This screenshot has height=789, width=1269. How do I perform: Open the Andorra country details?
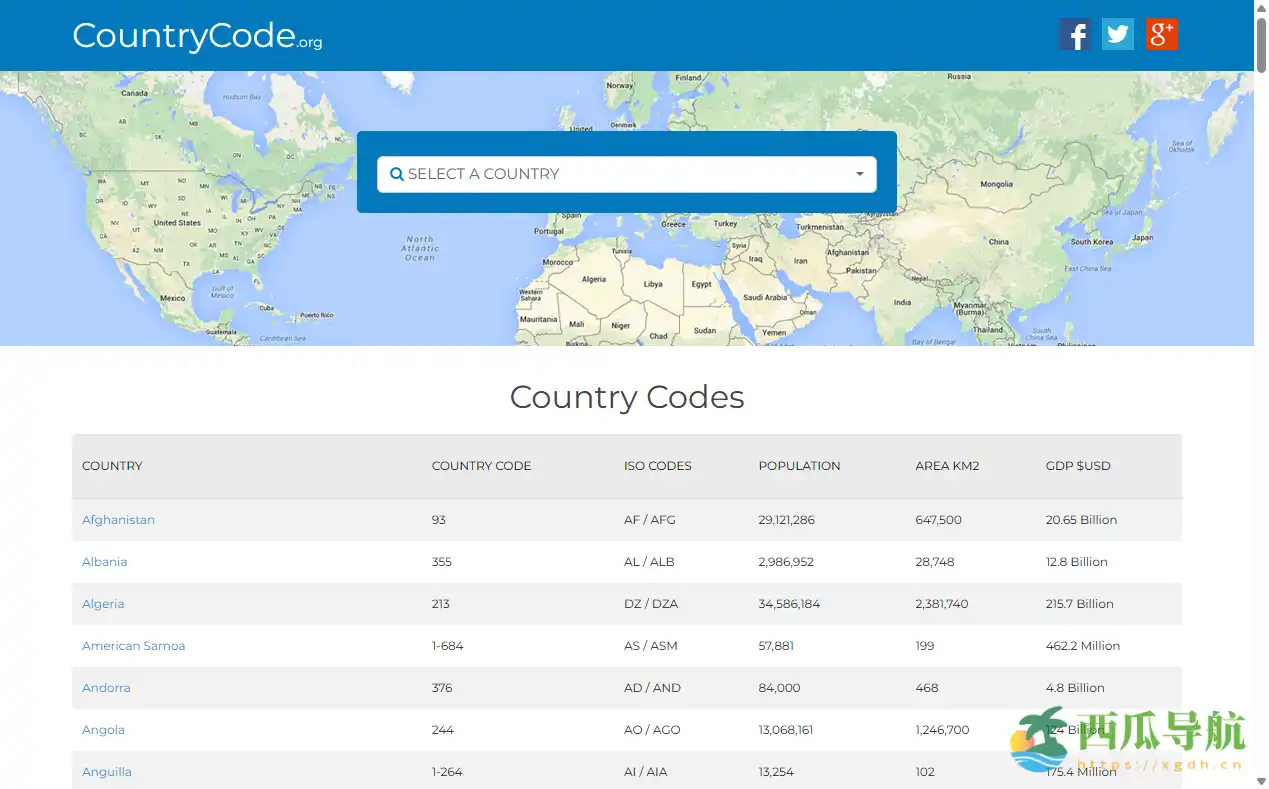tap(105, 687)
